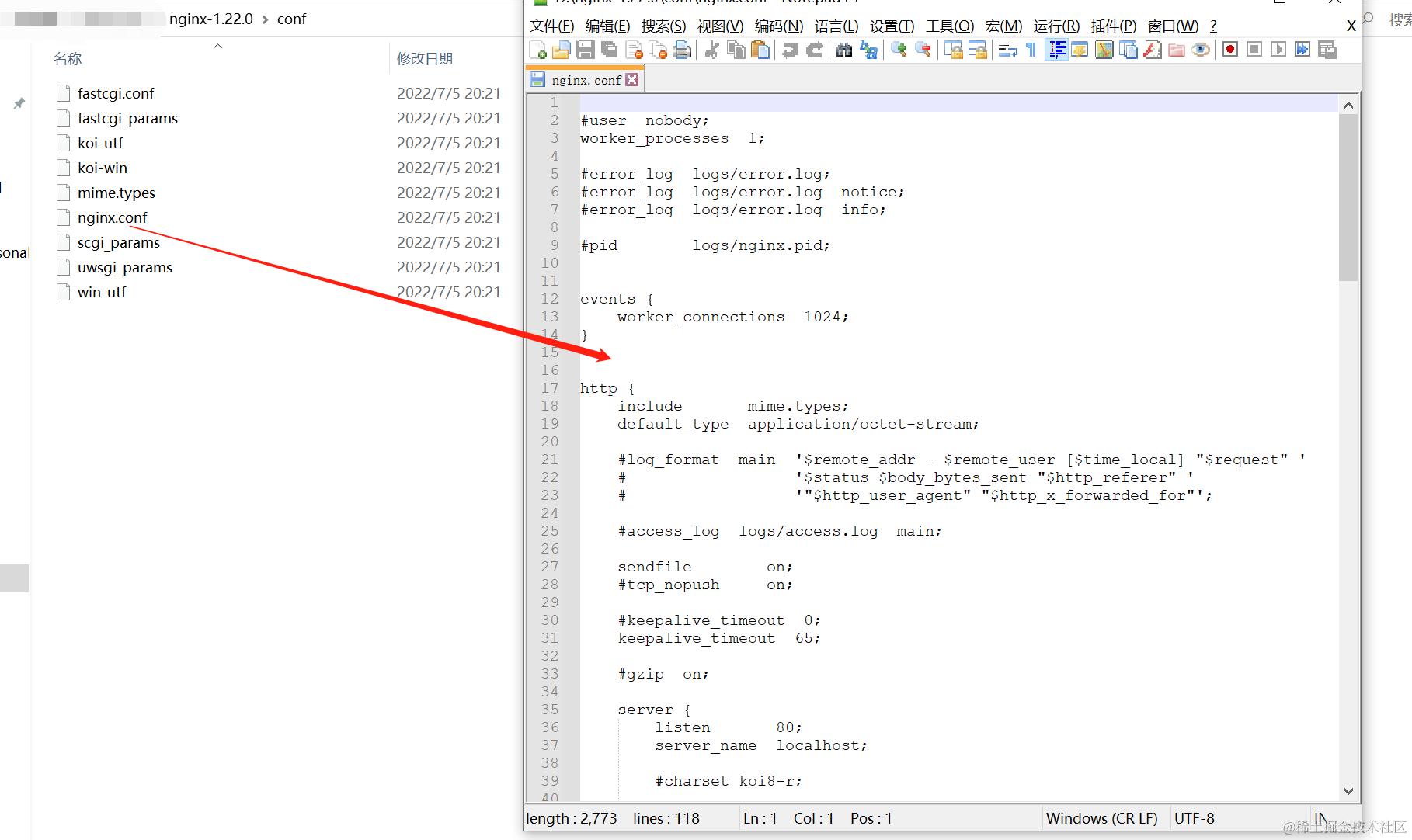This screenshot has width=1412, height=840.
Task: Open the 语言(L) menu
Action: (836, 26)
